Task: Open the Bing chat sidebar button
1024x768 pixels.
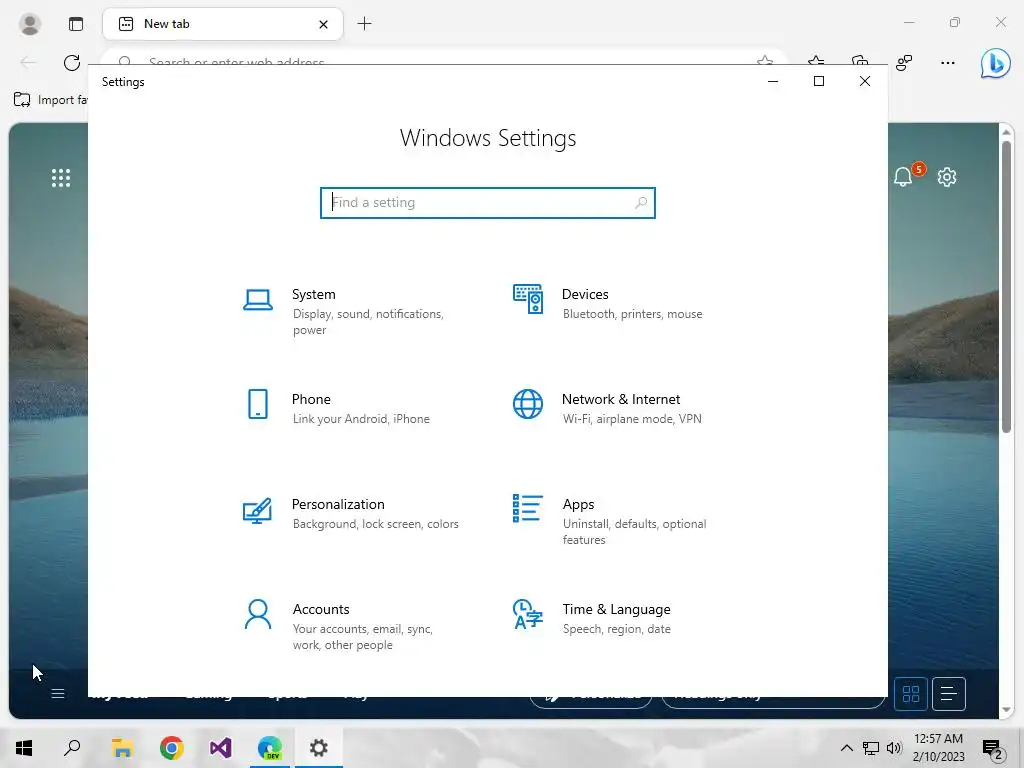Action: [x=995, y=63]
